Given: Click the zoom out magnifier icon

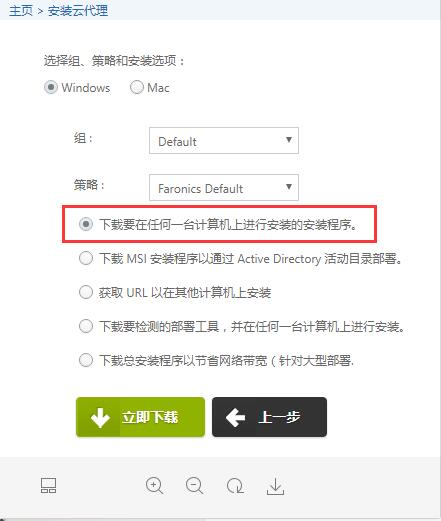Looking at the screenshot, I should 195,486.
